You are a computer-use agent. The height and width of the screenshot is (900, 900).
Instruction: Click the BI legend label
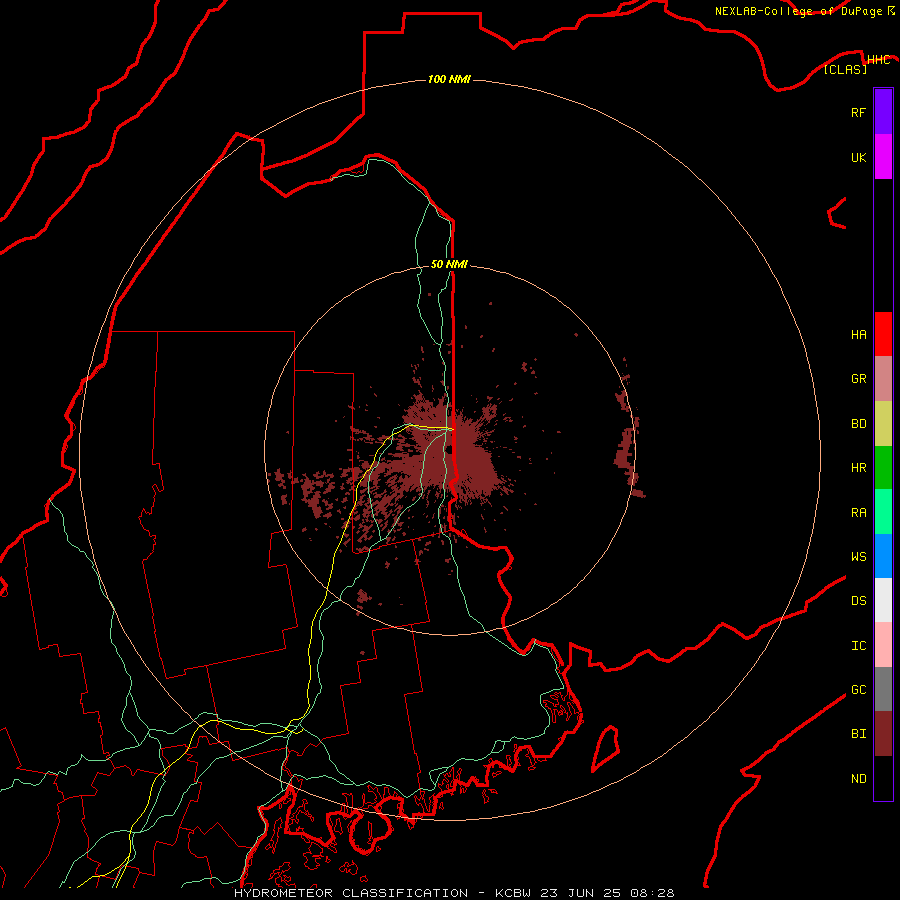[x=858, y=734]
